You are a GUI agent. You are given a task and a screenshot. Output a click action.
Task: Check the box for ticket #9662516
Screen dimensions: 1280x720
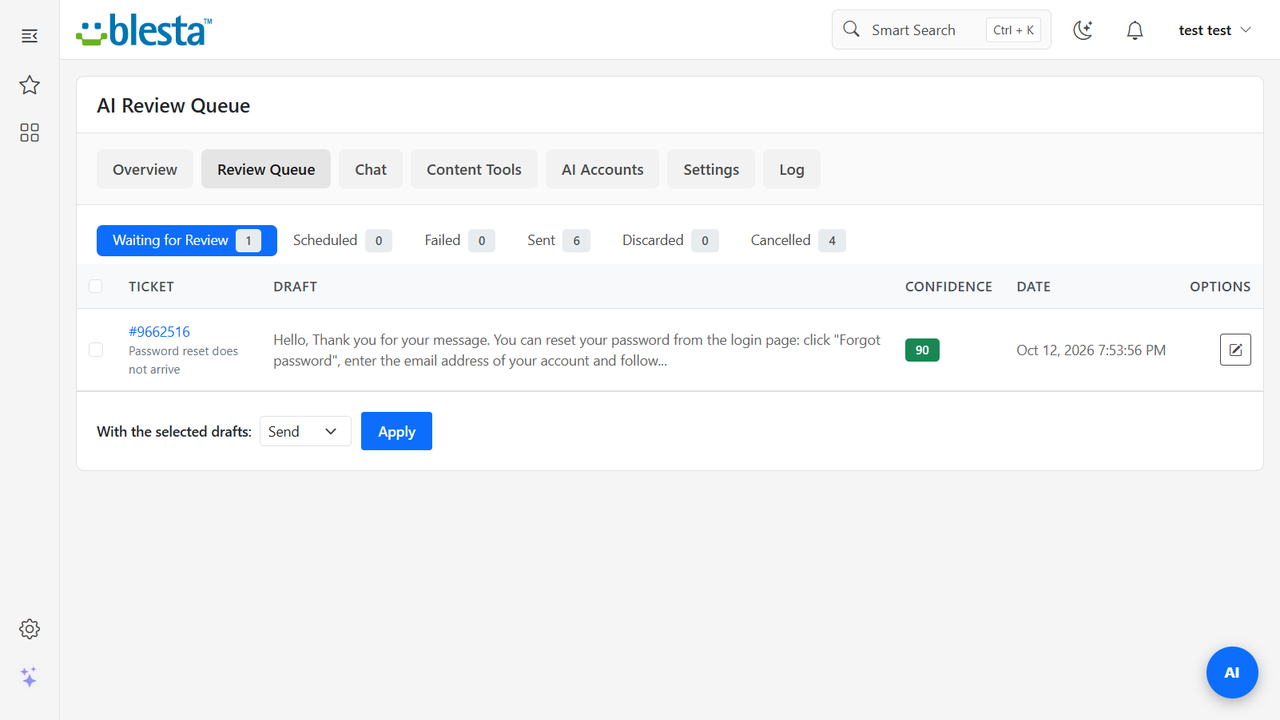point(96,350)
